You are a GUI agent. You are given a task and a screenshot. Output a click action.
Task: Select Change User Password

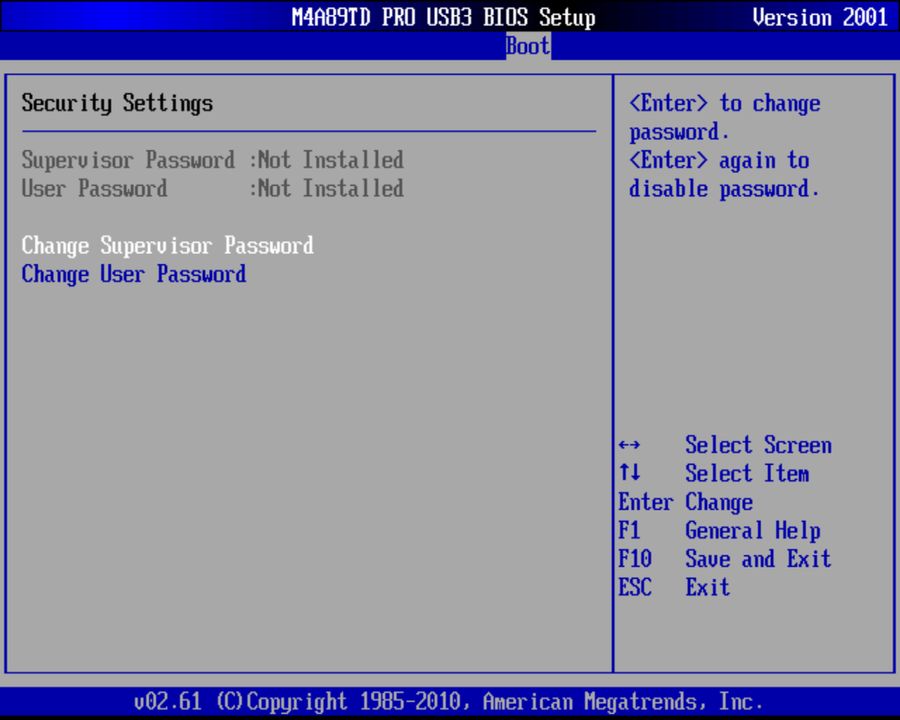pos(133,274)
